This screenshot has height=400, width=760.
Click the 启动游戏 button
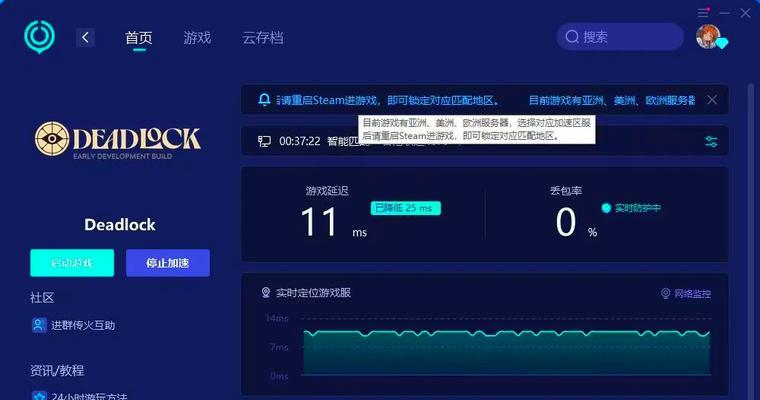click(72, 263)
